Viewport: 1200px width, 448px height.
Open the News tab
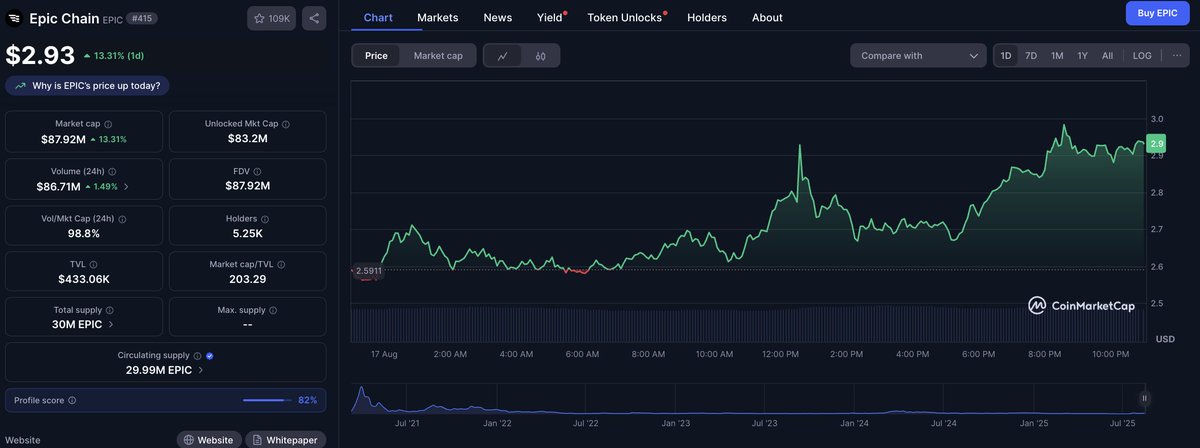(497, 18)
